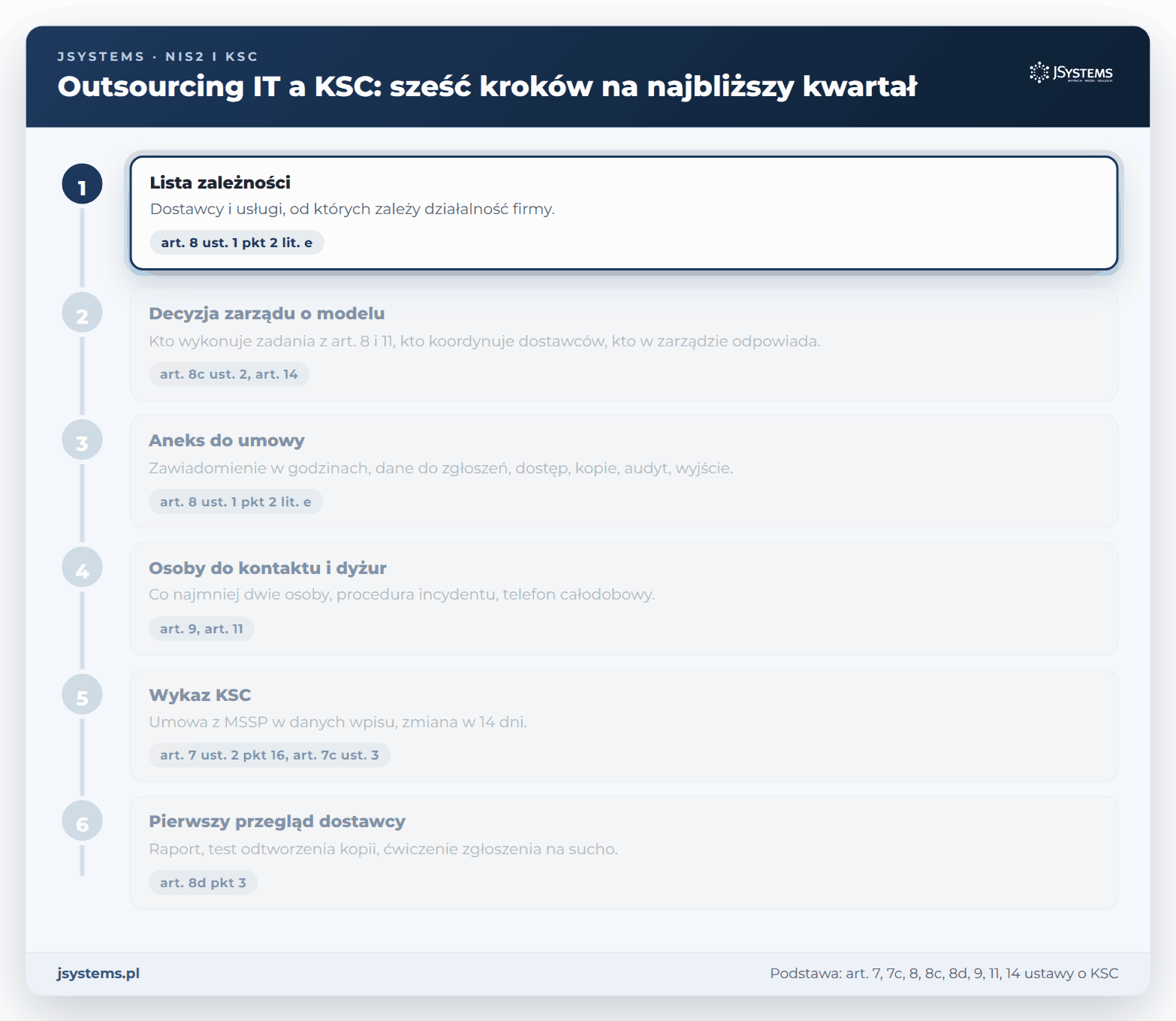Select step number 3 circle
1176x1021 pixels.
click(x=82, y=441)
